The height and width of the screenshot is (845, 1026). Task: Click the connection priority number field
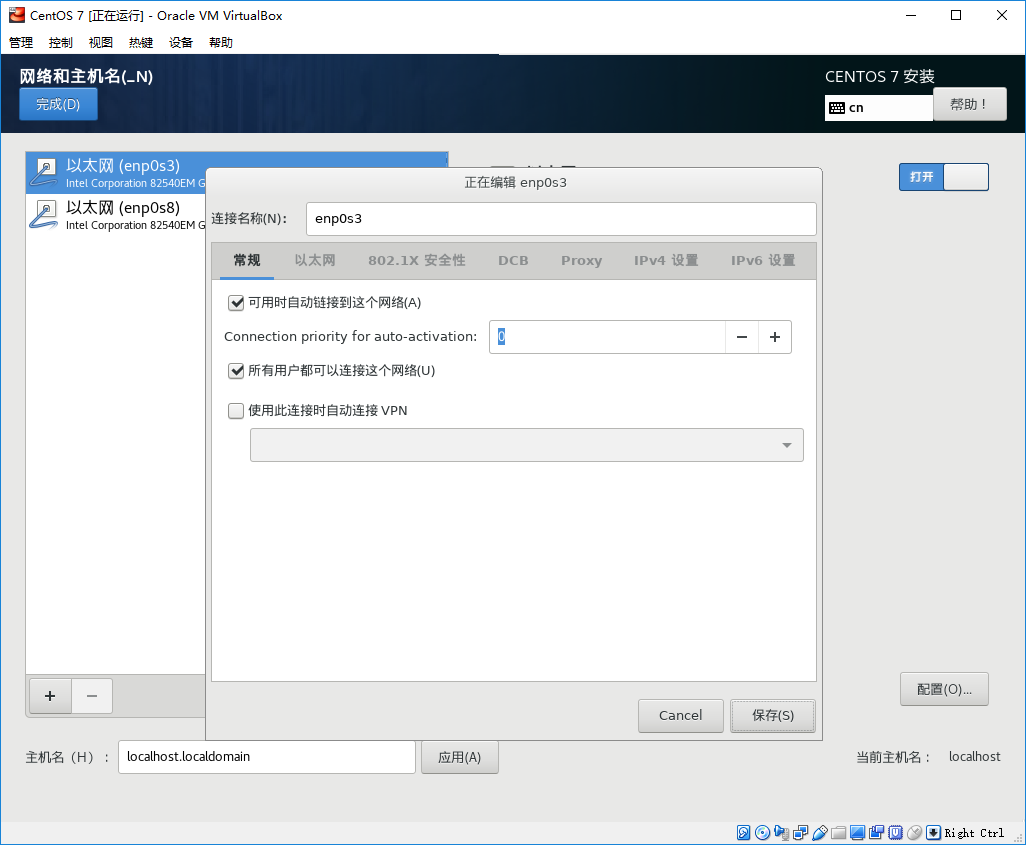tap(607, 337)
